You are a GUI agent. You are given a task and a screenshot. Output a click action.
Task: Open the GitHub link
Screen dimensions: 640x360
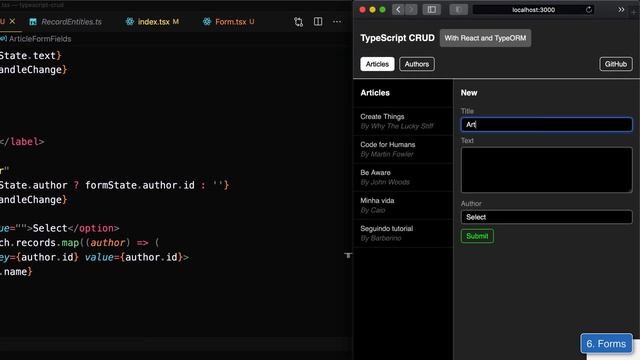point(616,64)
